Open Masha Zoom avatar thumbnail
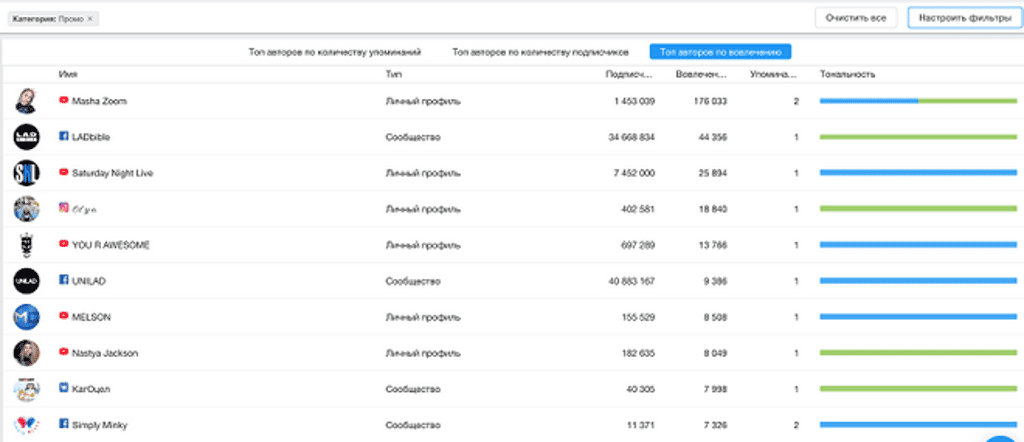The width and height of the screenshot is (1024, 442). coord(26,101)
